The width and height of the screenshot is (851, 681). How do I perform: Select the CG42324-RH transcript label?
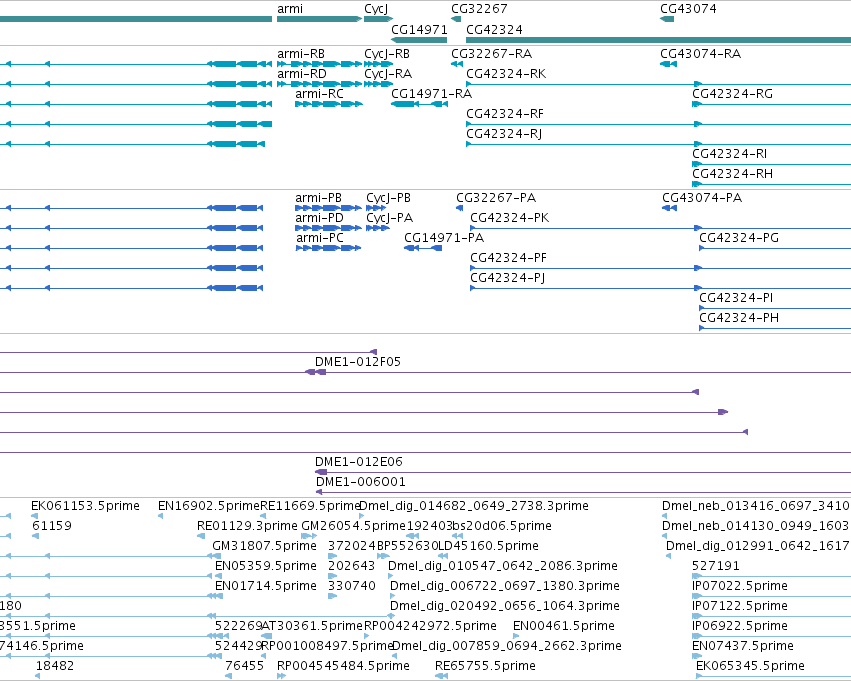pyautogui.click(x=732, y=174)
